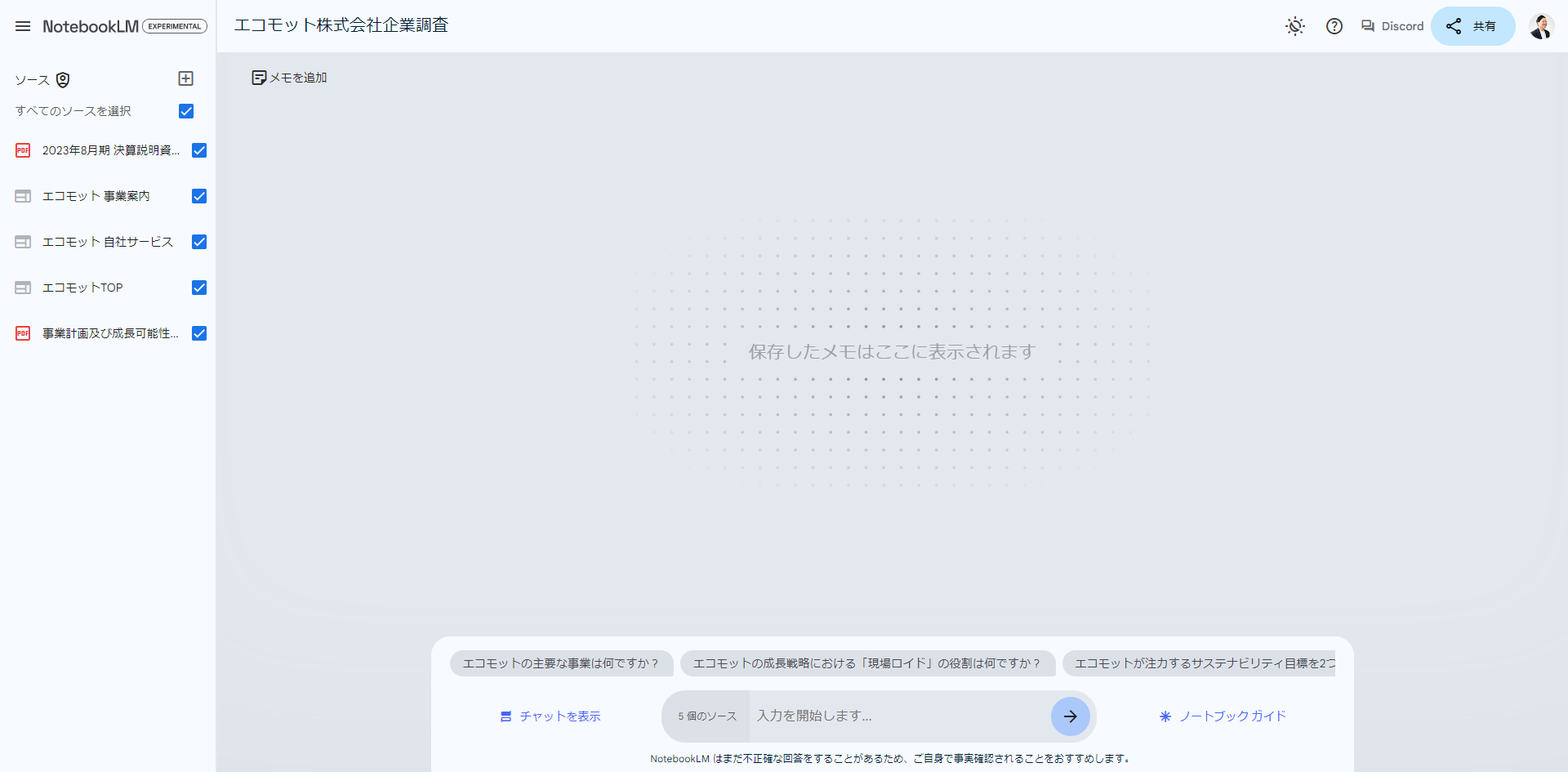This screenshot has height=772, width=1568.
Task: Open source エコモット 自社サービス
Action: (108, 242)
